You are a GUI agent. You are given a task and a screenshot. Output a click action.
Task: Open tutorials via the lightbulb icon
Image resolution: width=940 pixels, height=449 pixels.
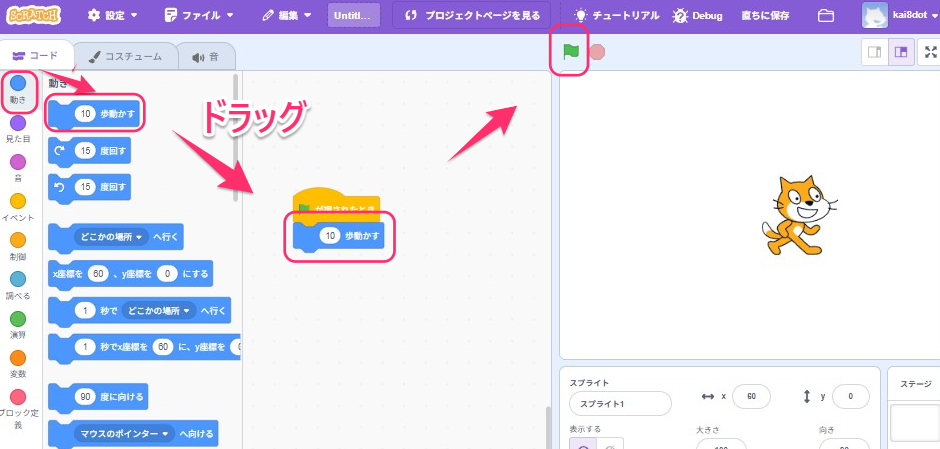coord(580,16)
